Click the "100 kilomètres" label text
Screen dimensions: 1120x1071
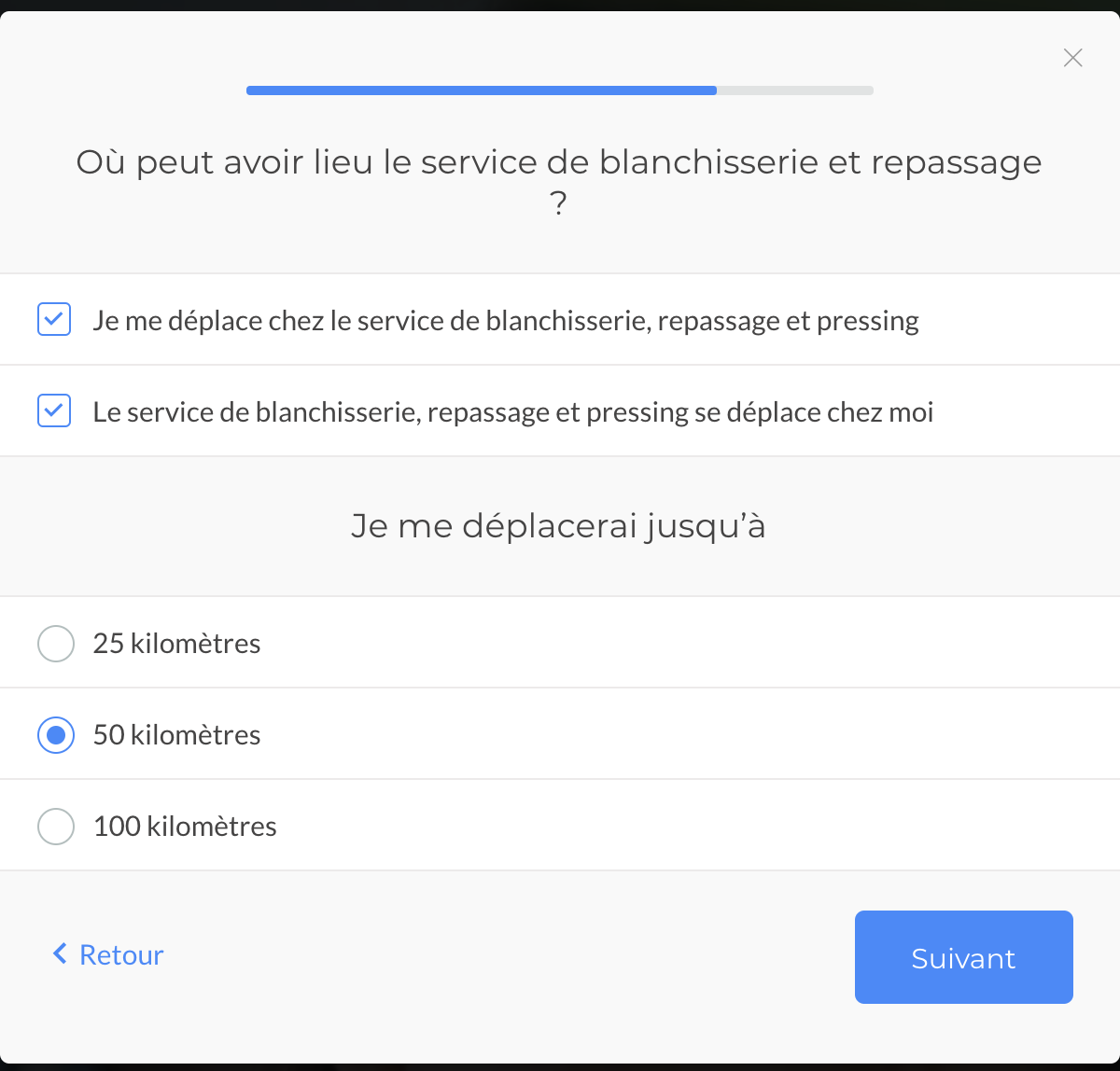(x=185, y=827)
